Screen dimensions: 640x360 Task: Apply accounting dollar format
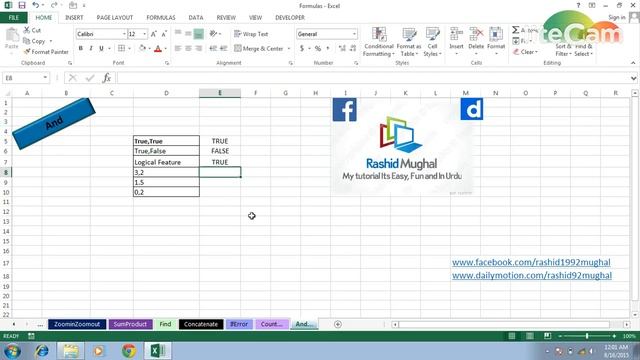pos(302,48)
